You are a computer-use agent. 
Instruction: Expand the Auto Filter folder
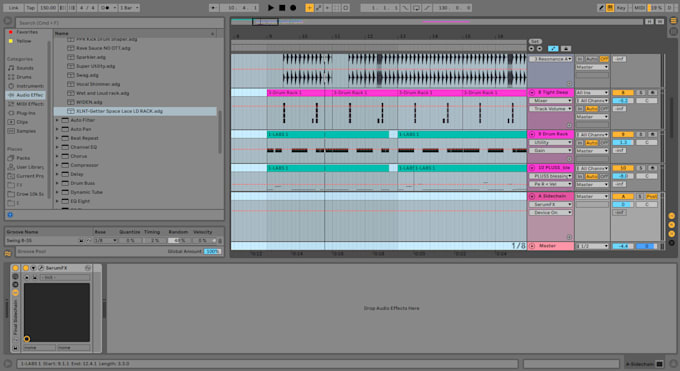57,120
